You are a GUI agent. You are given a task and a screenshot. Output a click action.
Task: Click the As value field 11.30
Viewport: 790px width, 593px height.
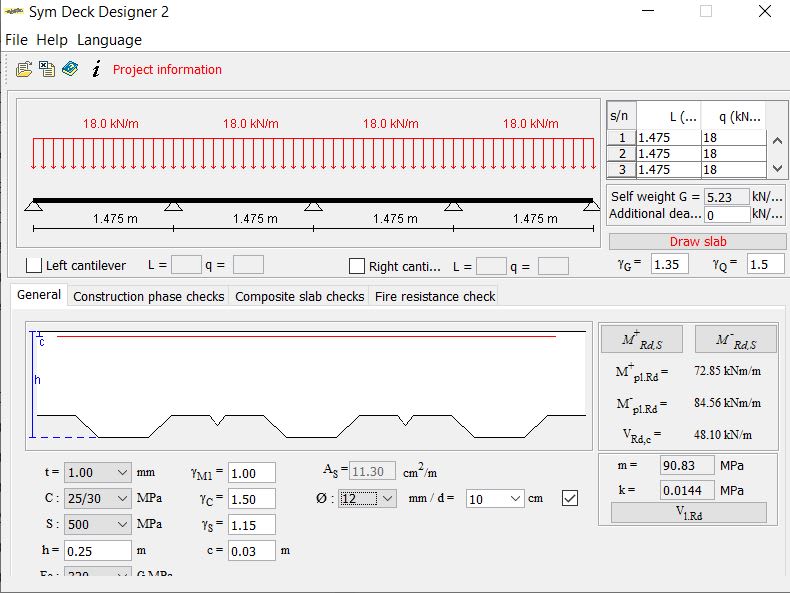click(372, 472)
